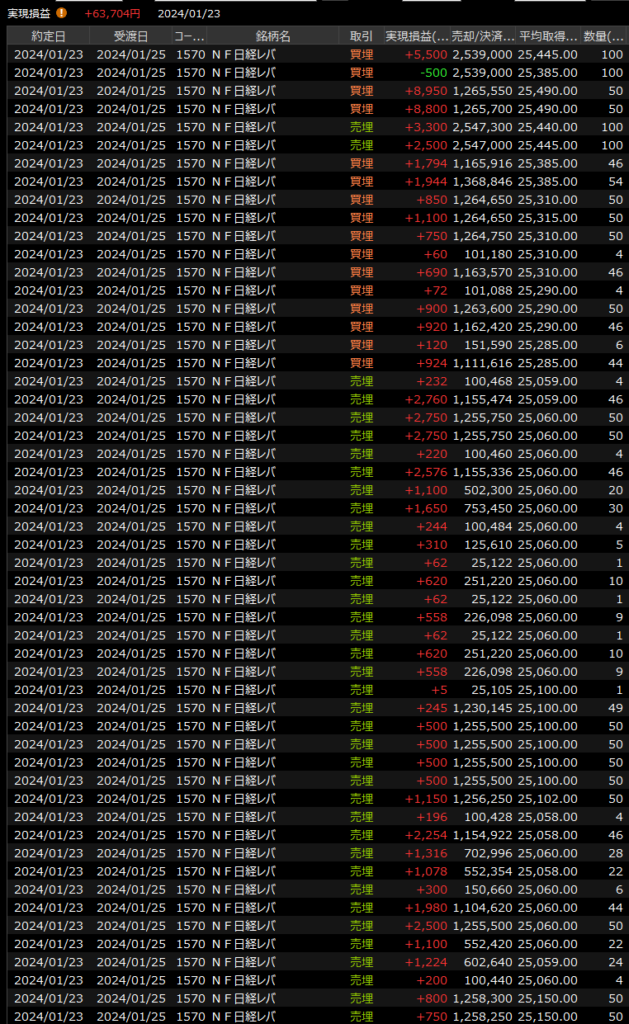Click the 平均取得 column header
The width and height of the screenshot is (629, 1024).
[x=547, y=36]
